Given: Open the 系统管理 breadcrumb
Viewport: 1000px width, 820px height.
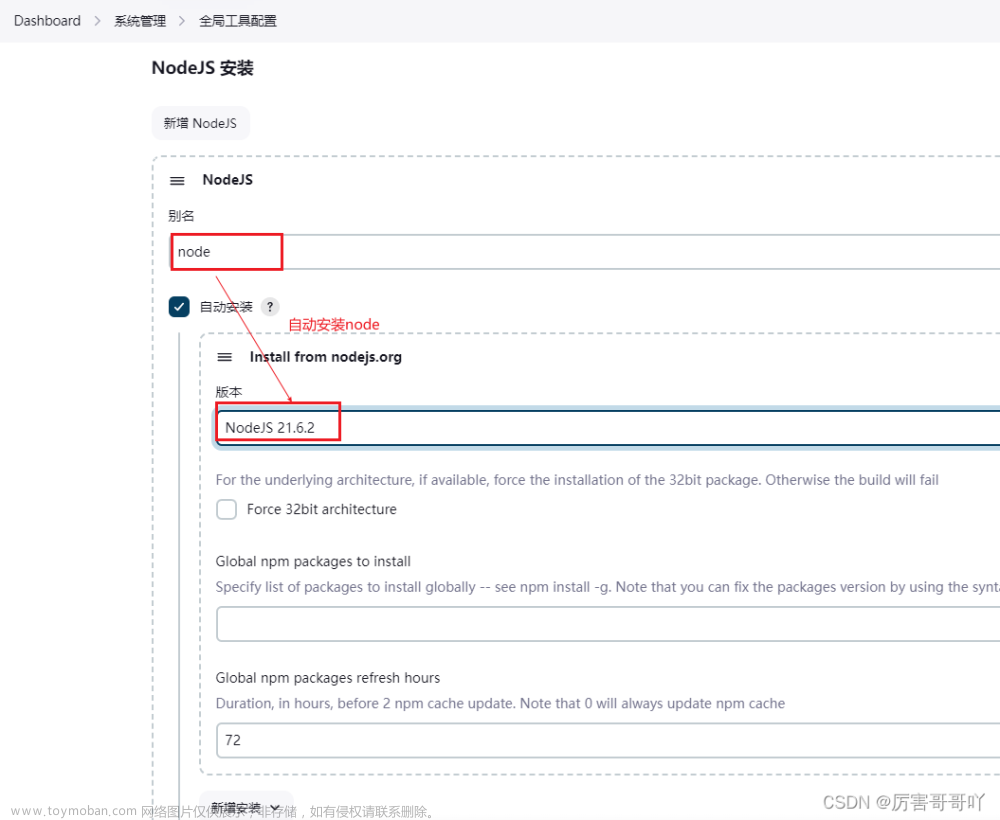Looking at the screenshot, I should (x=140, y=21).
